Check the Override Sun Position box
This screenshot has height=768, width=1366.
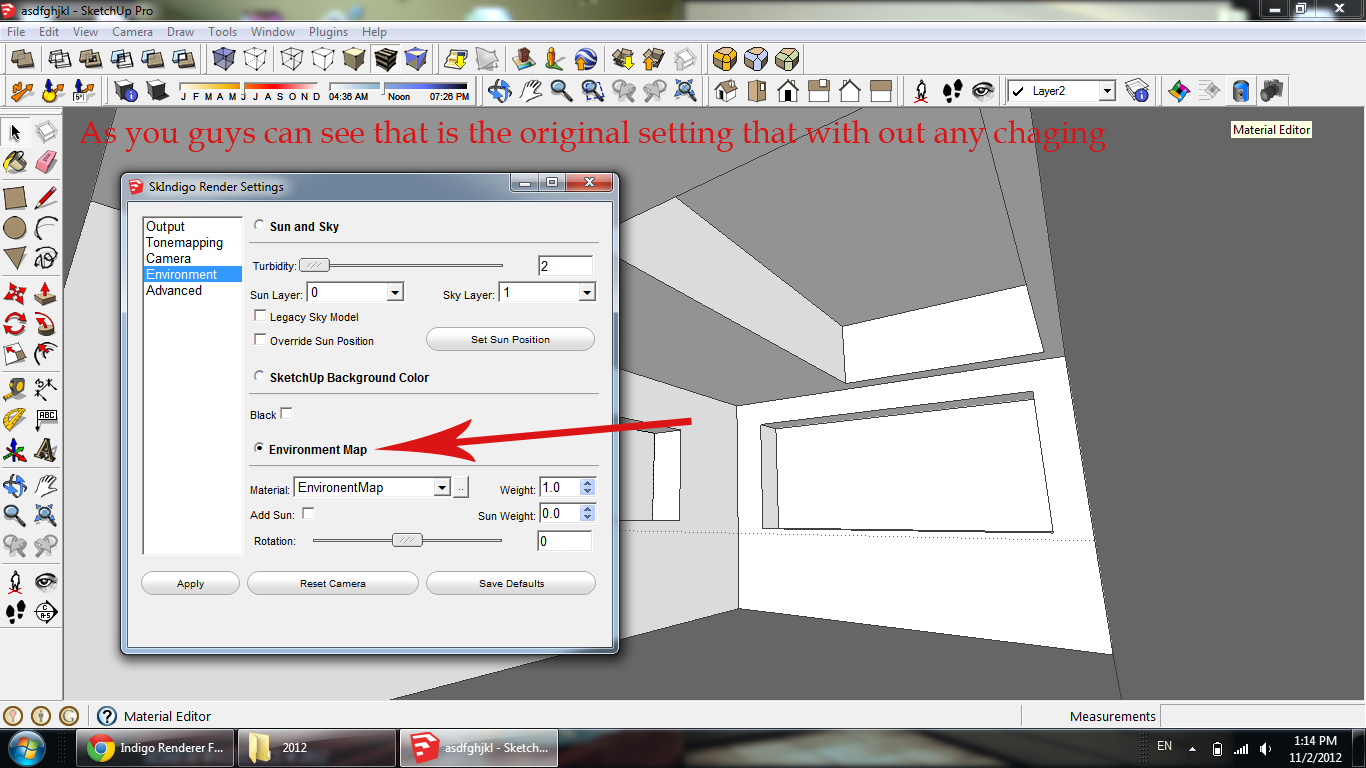tap(261, 340)
